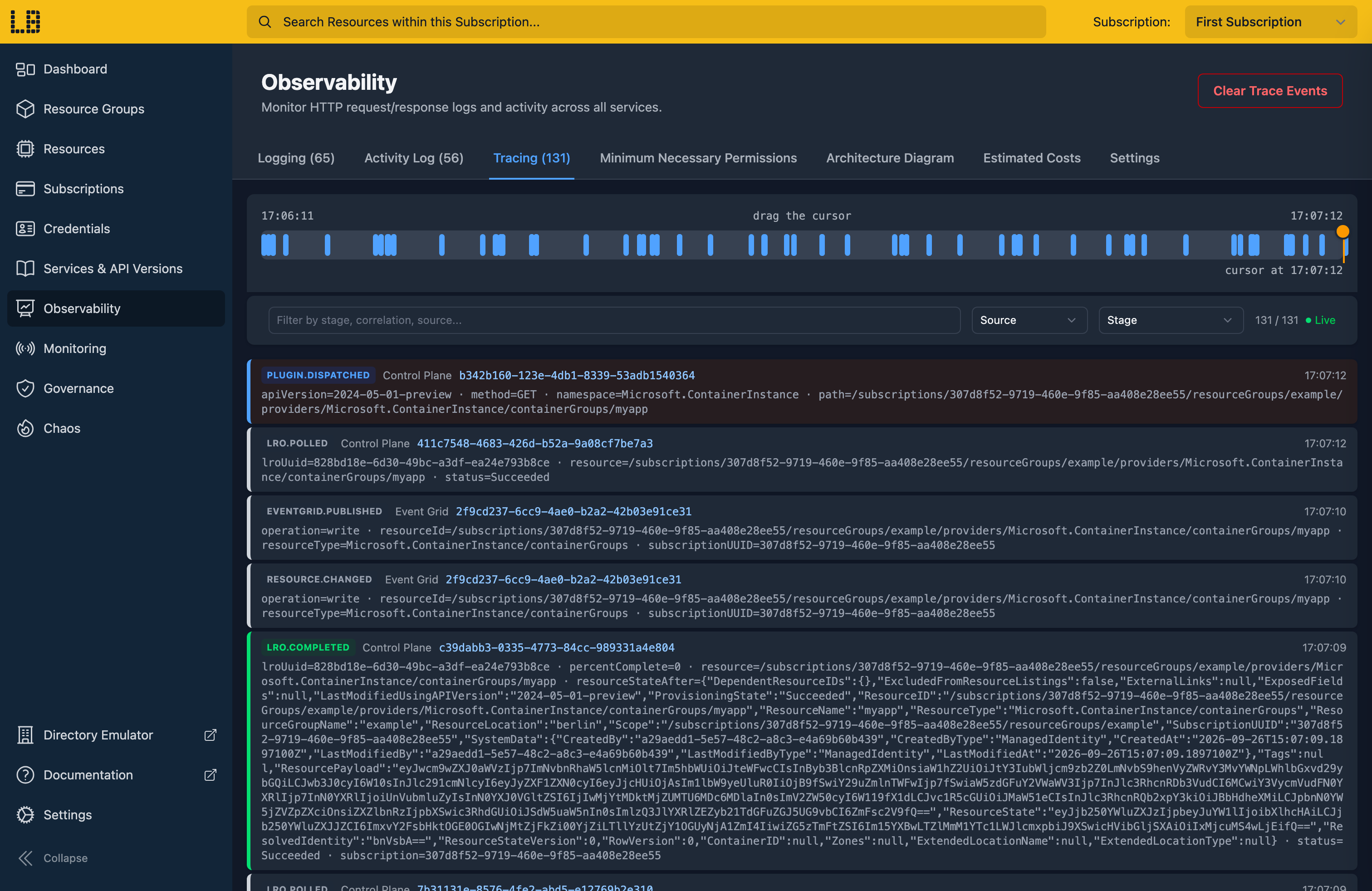The height and width of the screenshot is (891, 1372).
Task: Click the sidebar Settings gear icon
Action: point(25,814)
